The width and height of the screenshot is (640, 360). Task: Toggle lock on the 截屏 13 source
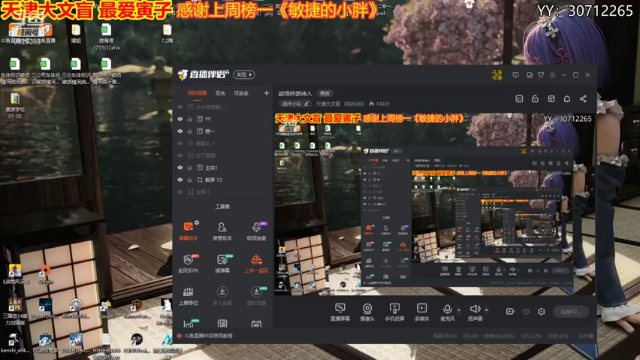click(x=190, y=180)
